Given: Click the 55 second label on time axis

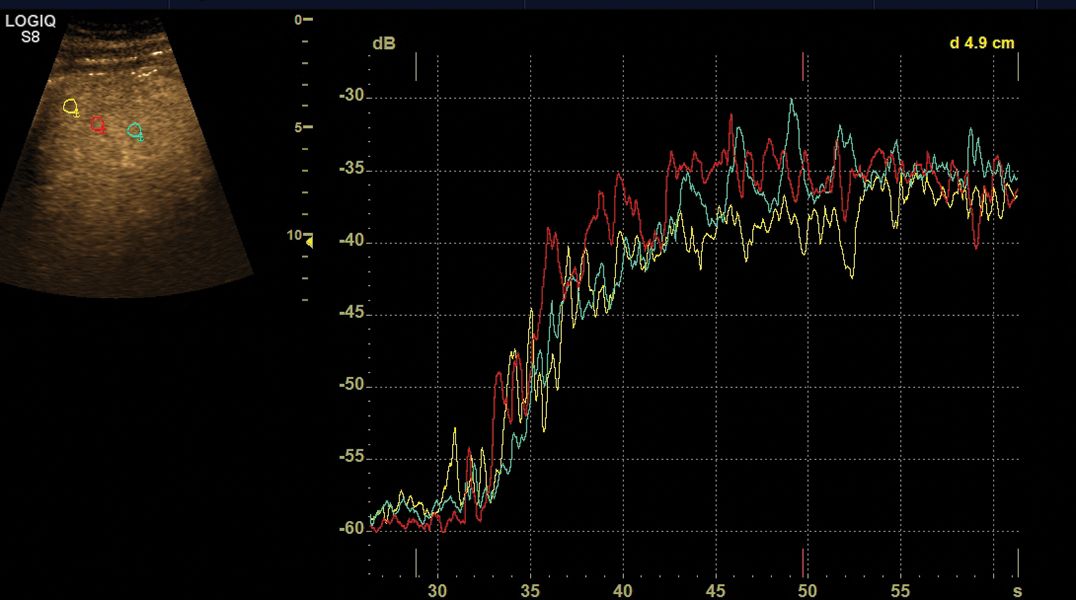Looking at the screenshot, I should (x=900, y=591).
